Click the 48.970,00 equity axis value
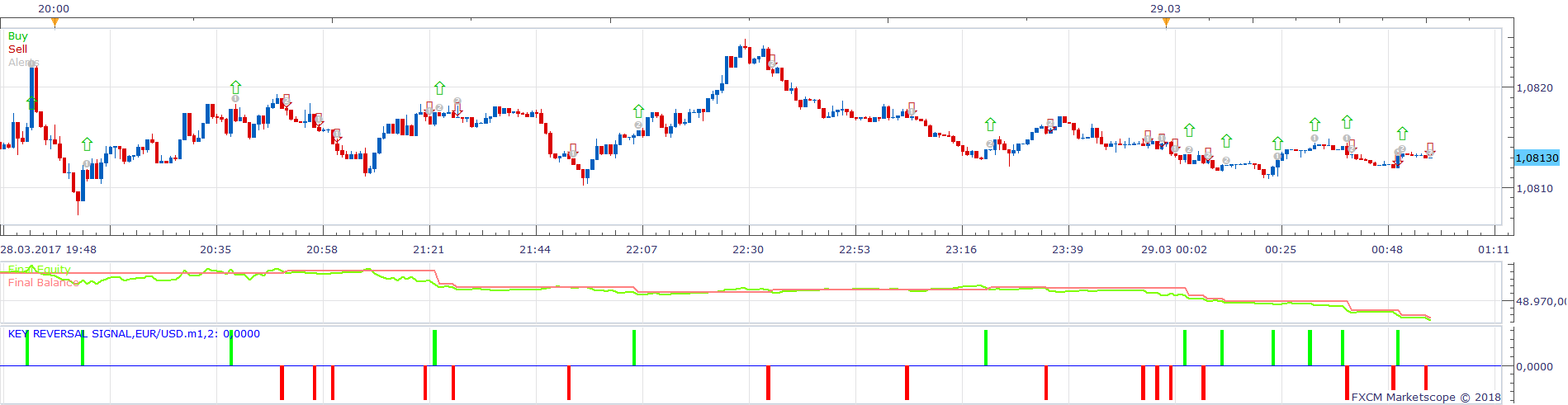 click(1541, 302)
